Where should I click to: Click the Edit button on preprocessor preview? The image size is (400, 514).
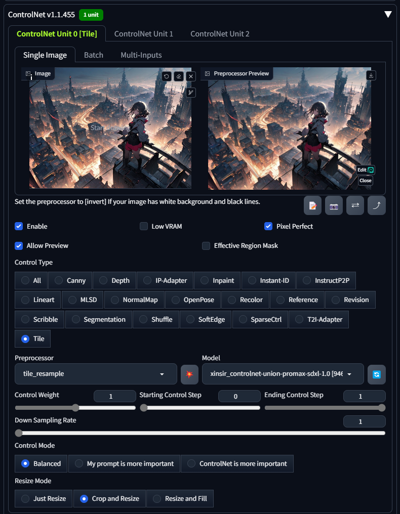tap(366, 170)
